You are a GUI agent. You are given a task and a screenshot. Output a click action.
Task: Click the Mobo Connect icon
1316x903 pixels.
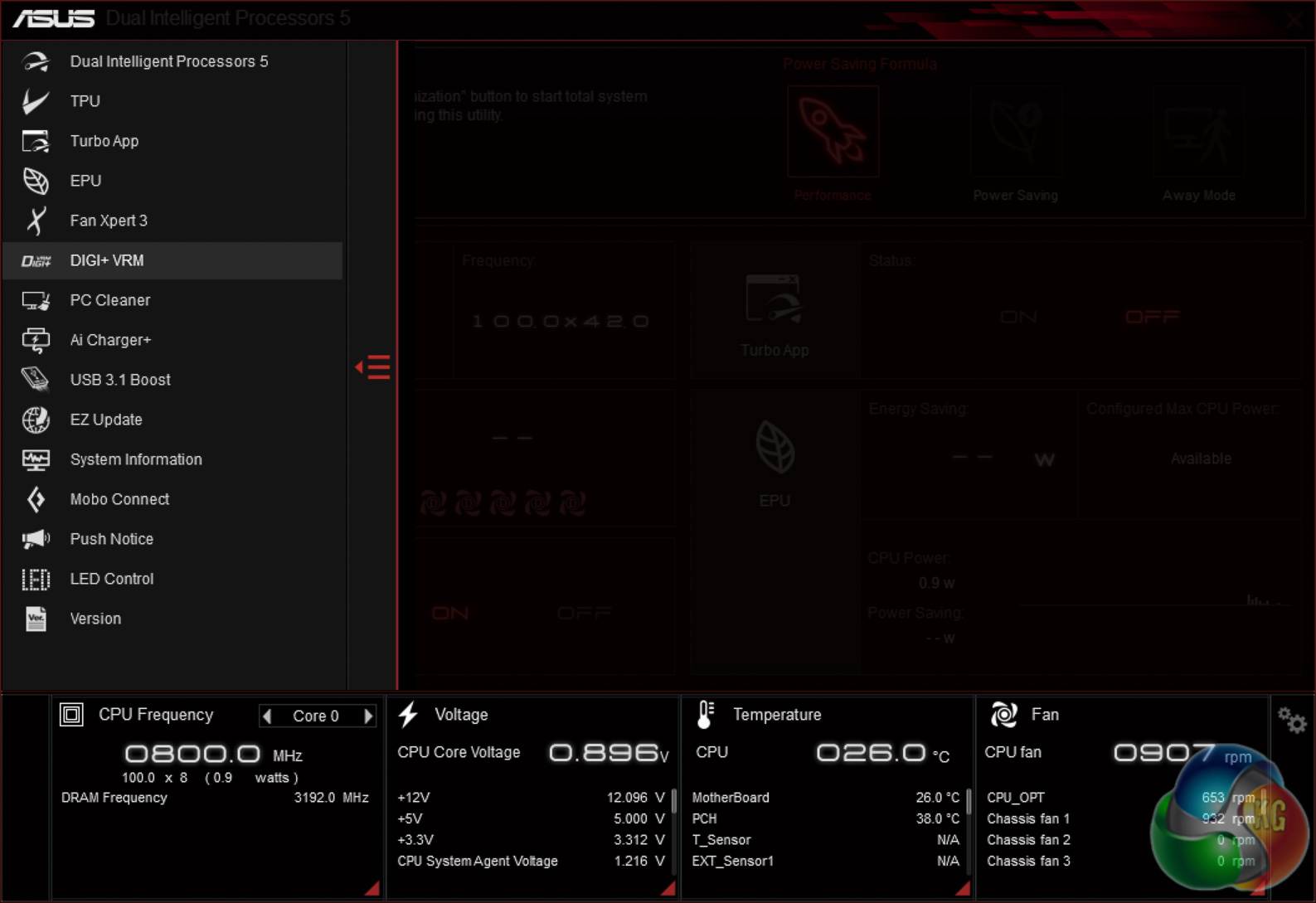tap(36, 499)
